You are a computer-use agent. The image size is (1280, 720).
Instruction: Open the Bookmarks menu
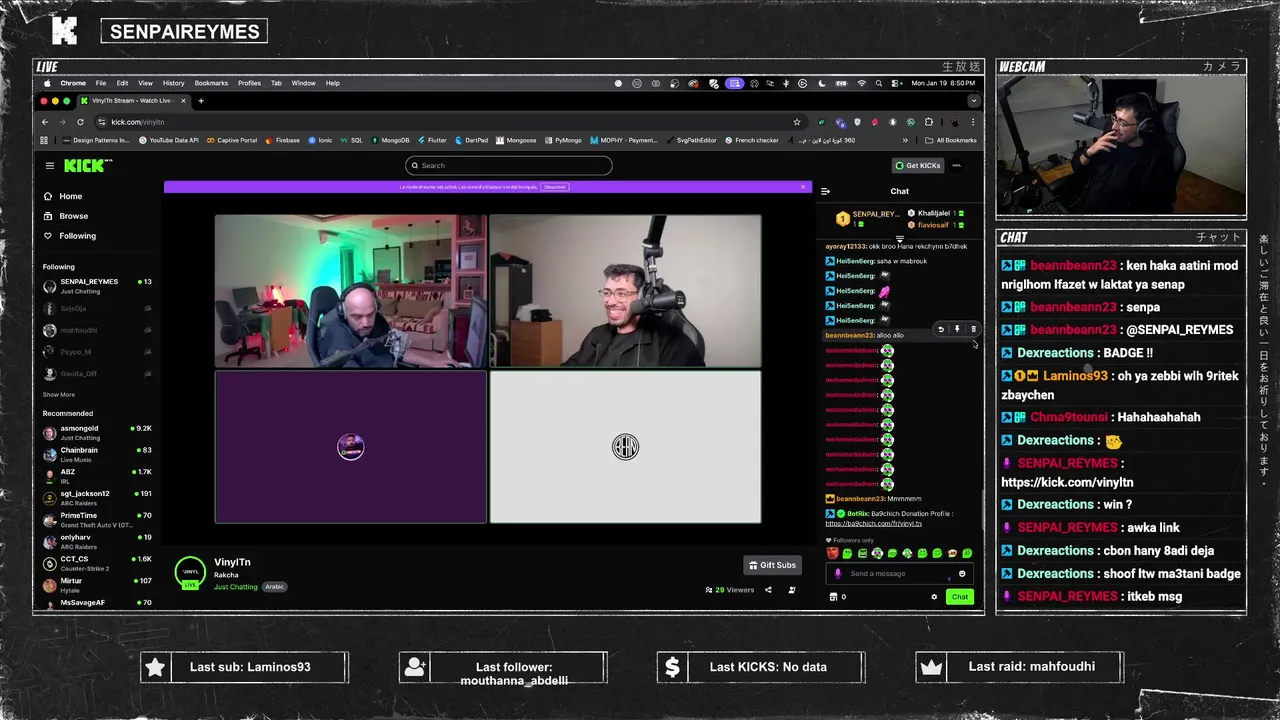[x=211, y=83]
